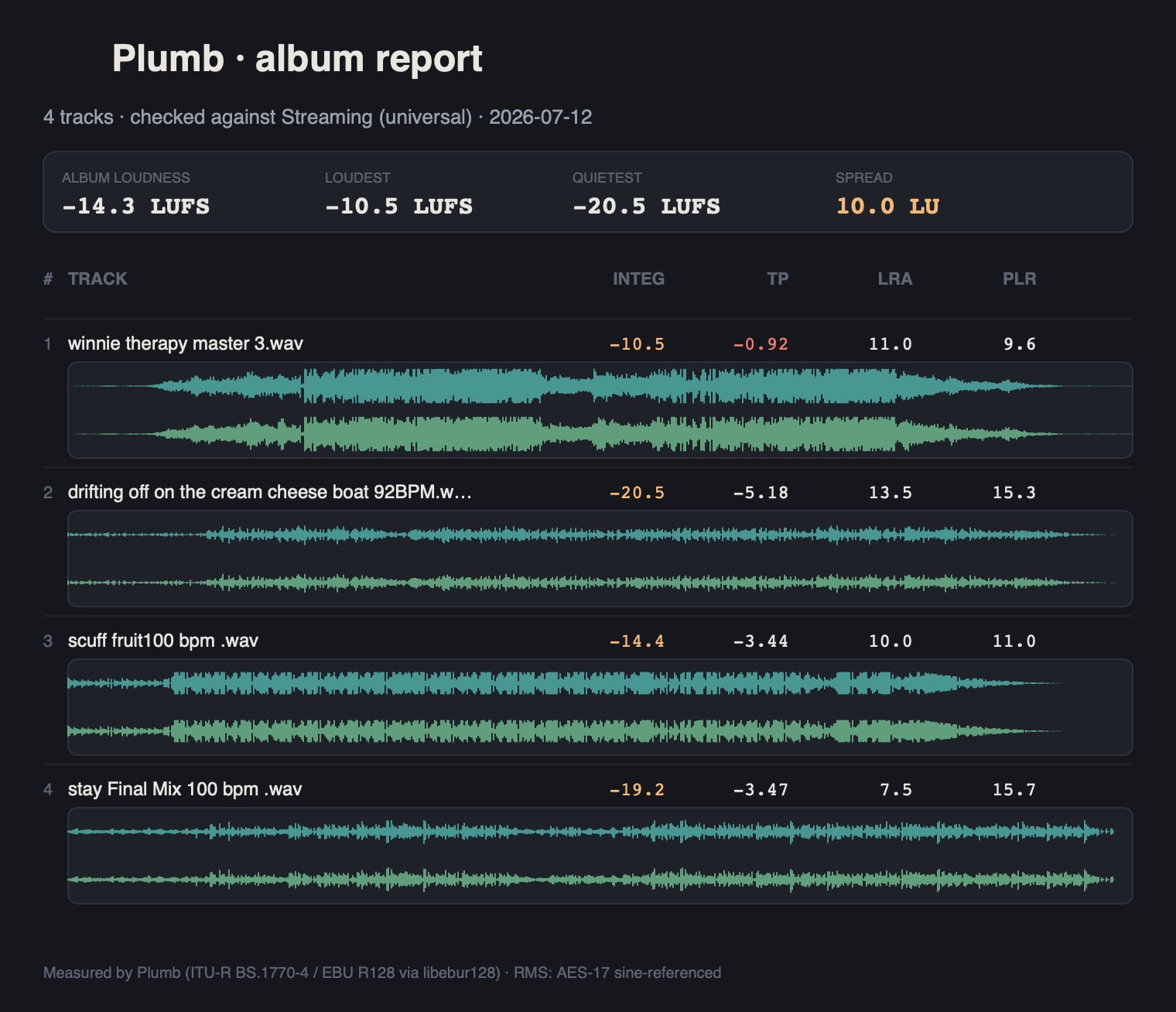Click integrated value −19.2
This screenshot has height=1012, width=1176.
point(637,790)
